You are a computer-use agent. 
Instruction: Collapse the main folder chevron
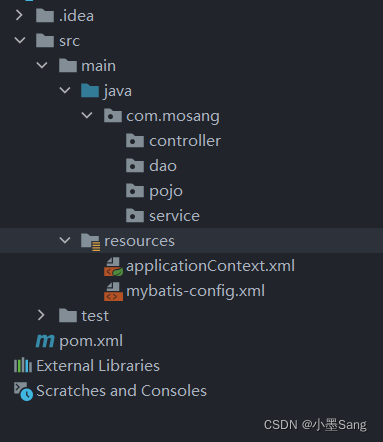[x=42, y=65]
